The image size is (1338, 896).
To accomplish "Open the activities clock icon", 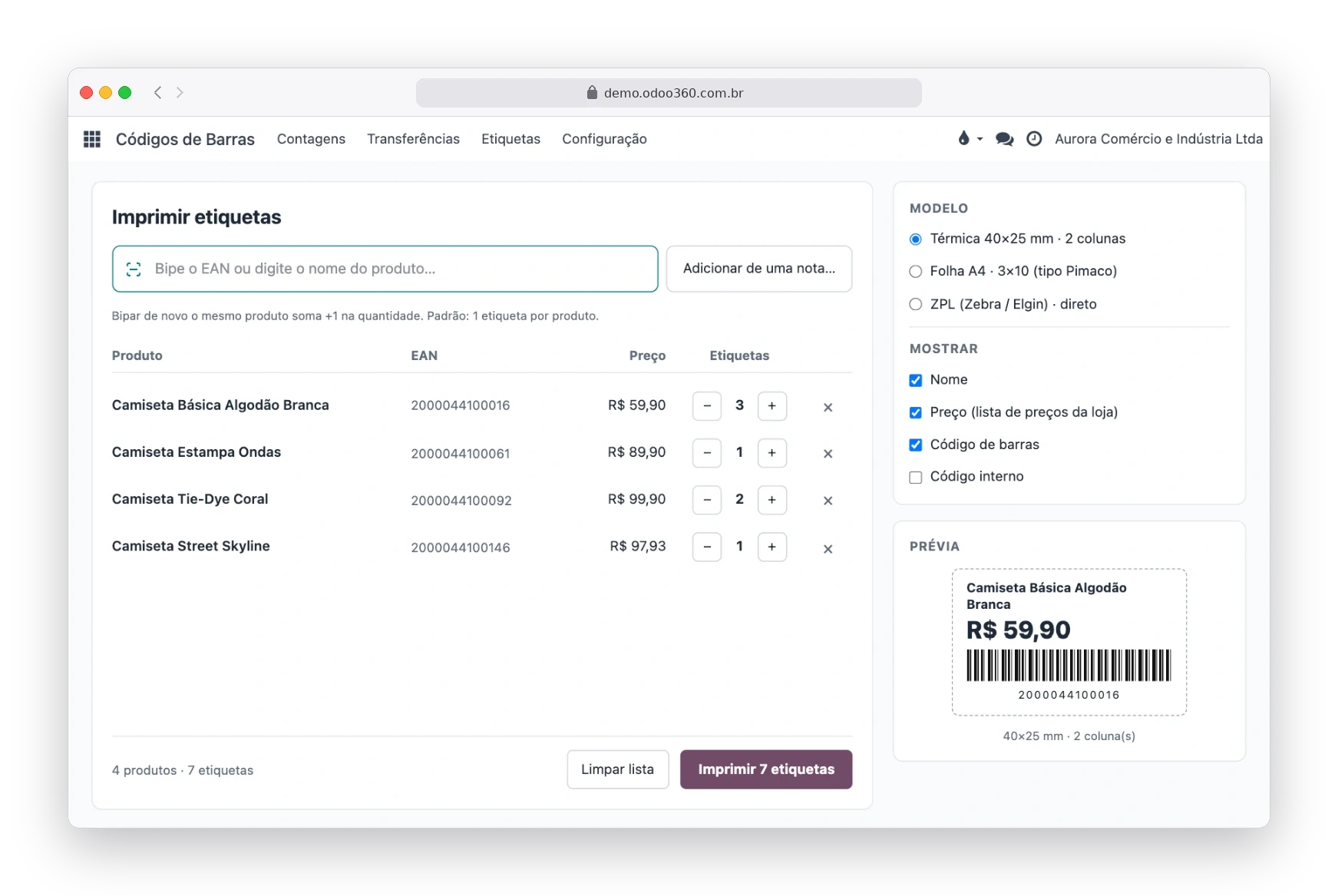I will (1034, 139).
